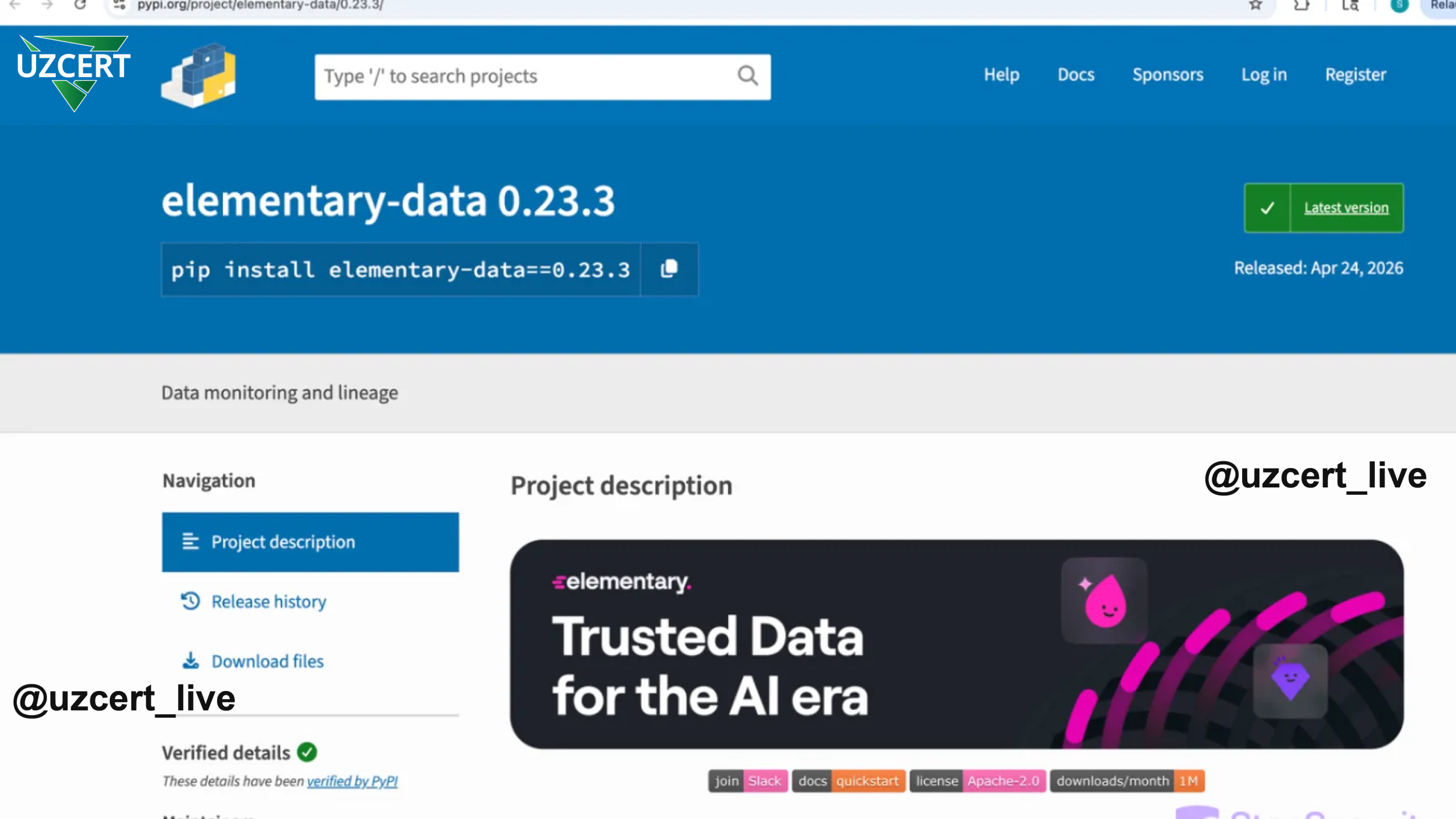The height and width of the screenshot is (819, 1456).
Task: Click the site info icon in address bar
Action: click(119, 5)
